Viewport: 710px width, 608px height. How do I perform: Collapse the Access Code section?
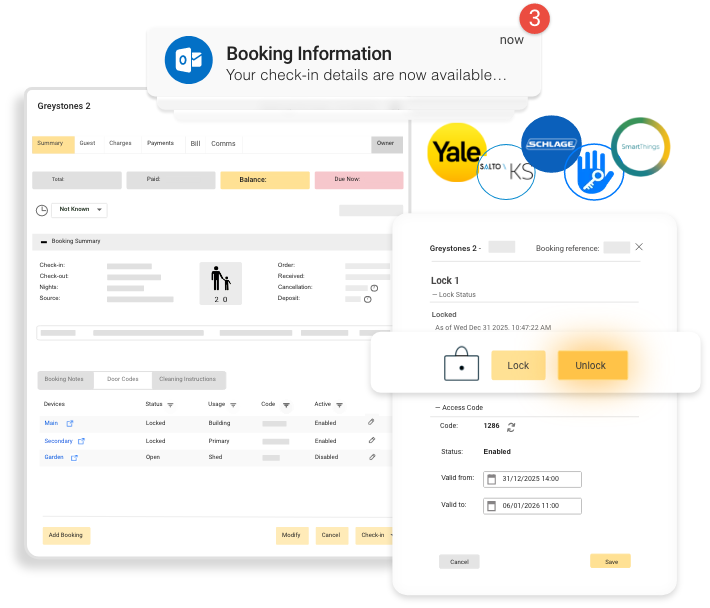pyautogui.click(x=437, y=407)
